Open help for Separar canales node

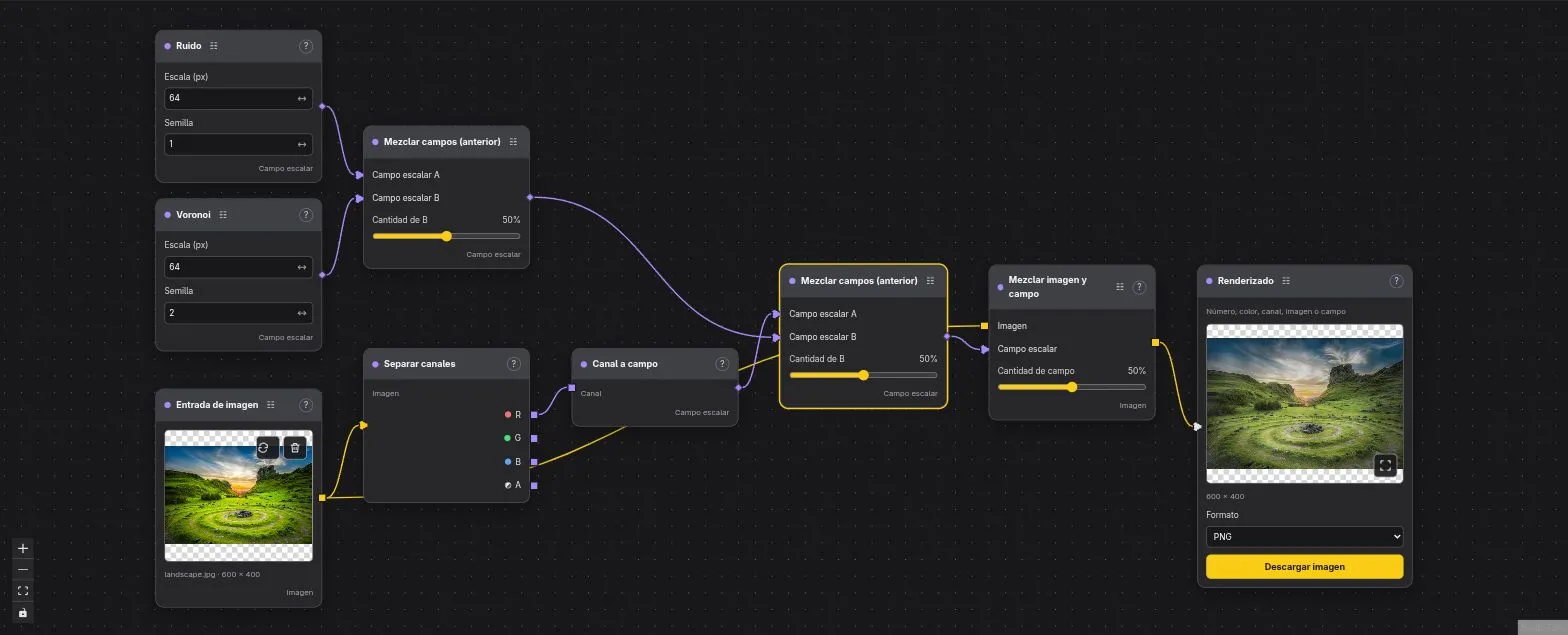514,364
